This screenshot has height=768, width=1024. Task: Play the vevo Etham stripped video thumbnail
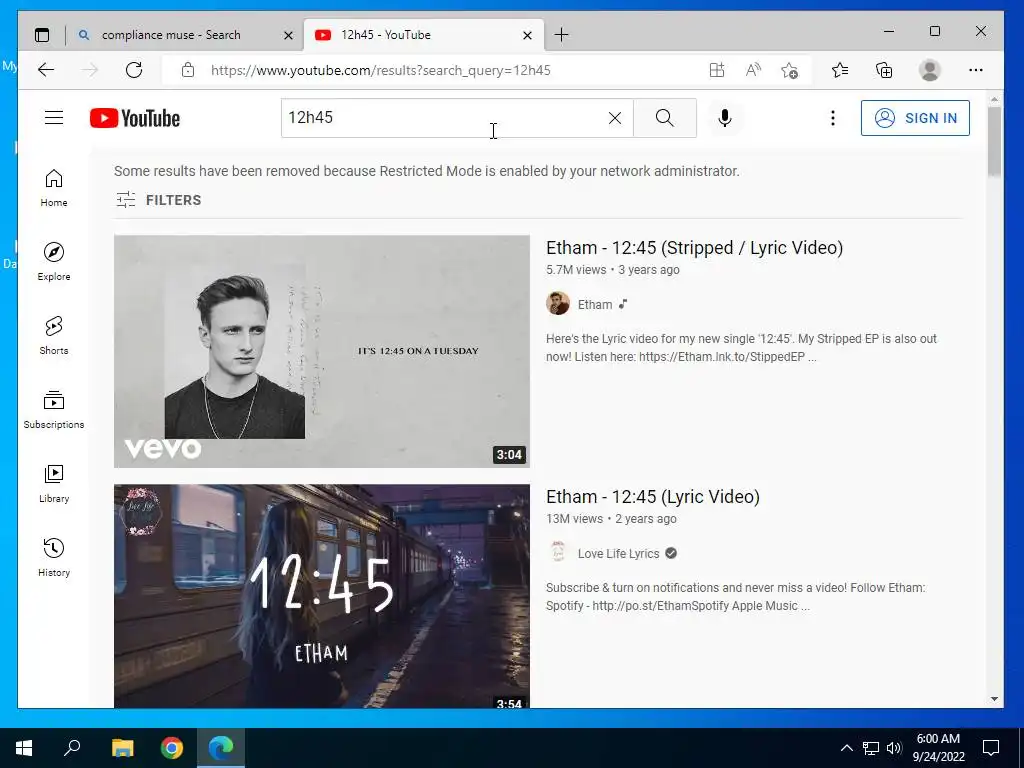[x=322, y=351]
